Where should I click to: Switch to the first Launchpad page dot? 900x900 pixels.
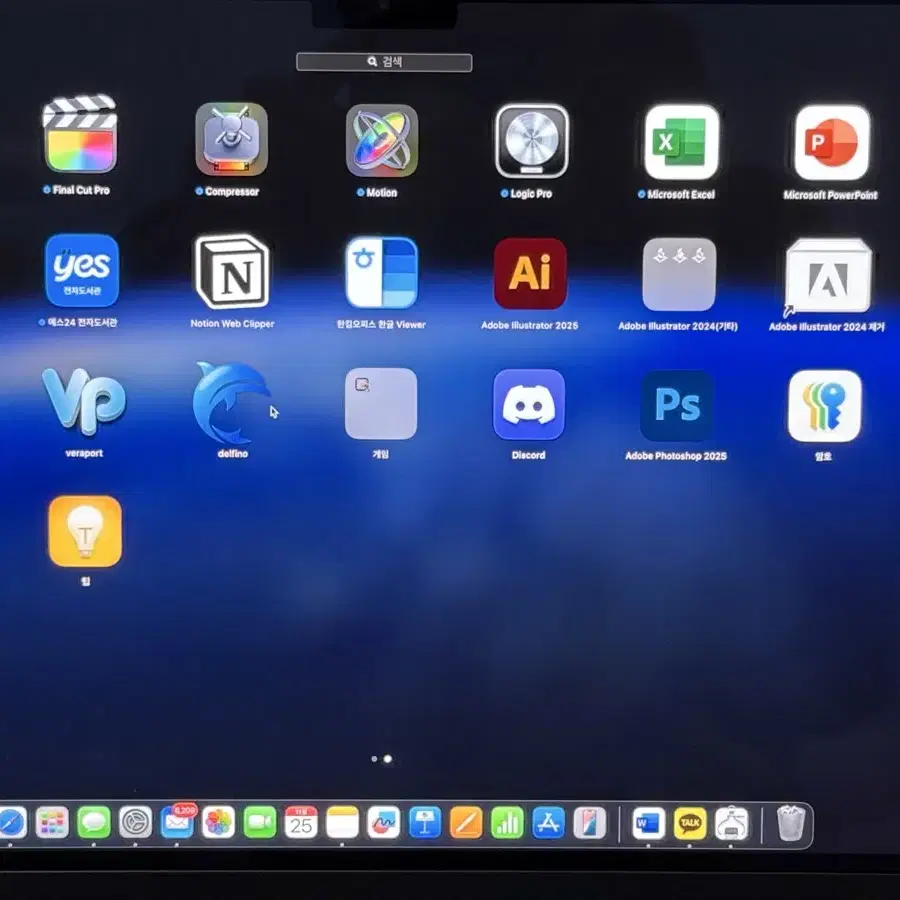click(374, 759)
